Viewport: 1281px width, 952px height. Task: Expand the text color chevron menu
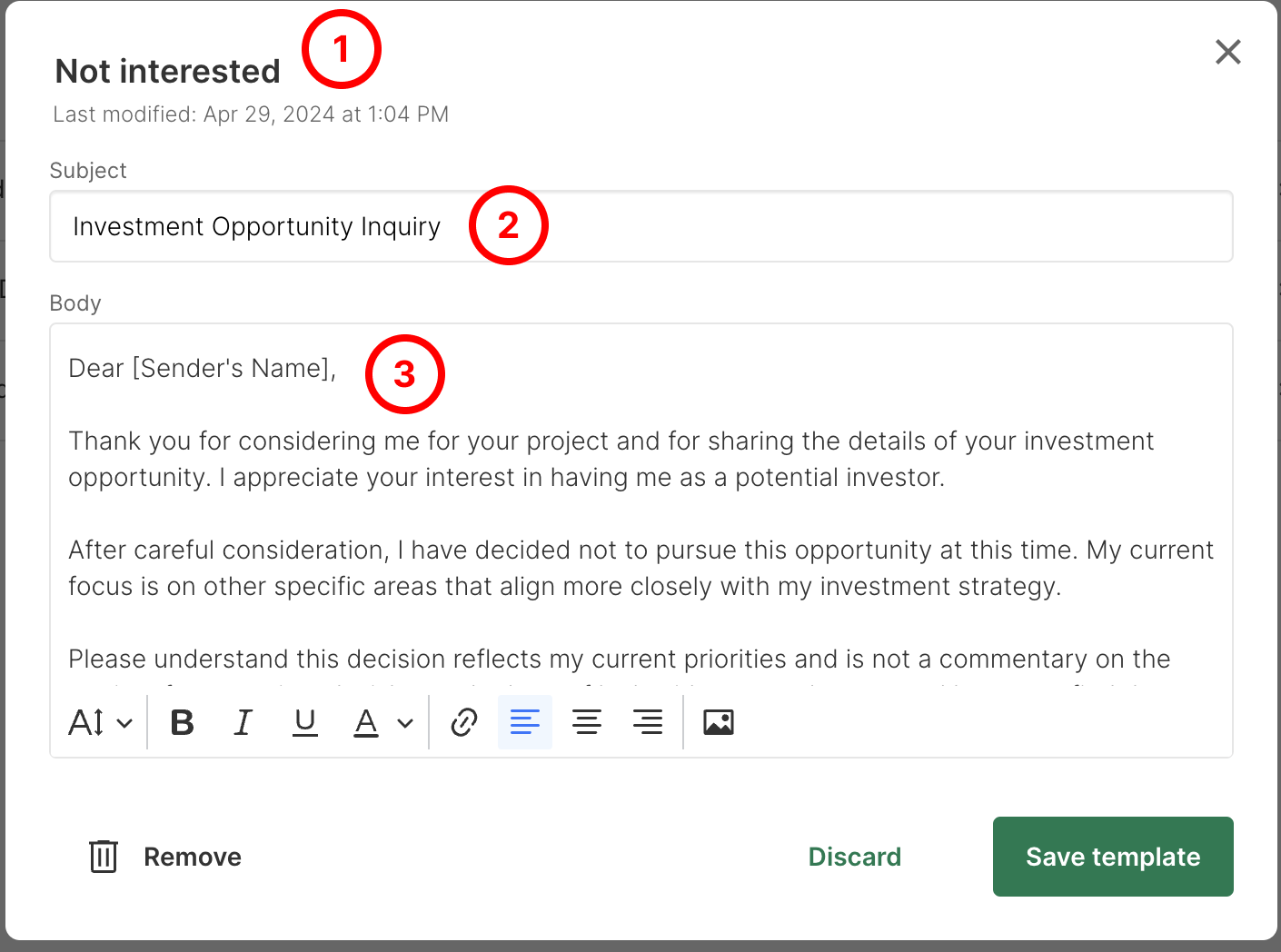(x=405, y=723)
